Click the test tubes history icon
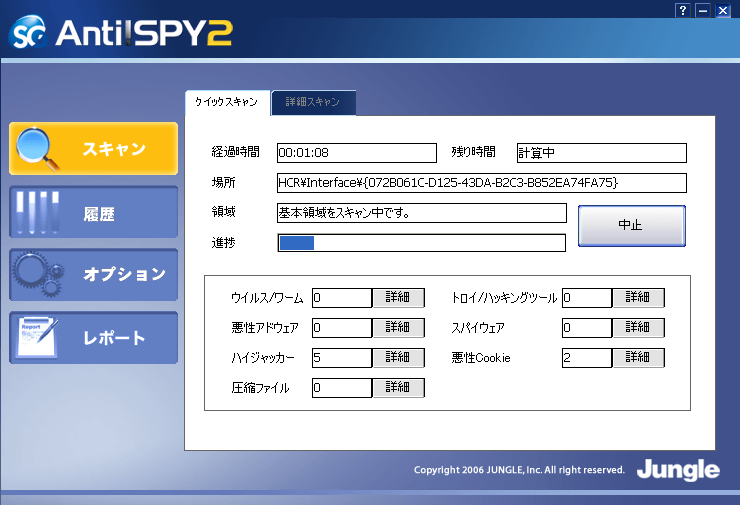 click(x=37, y=212)
